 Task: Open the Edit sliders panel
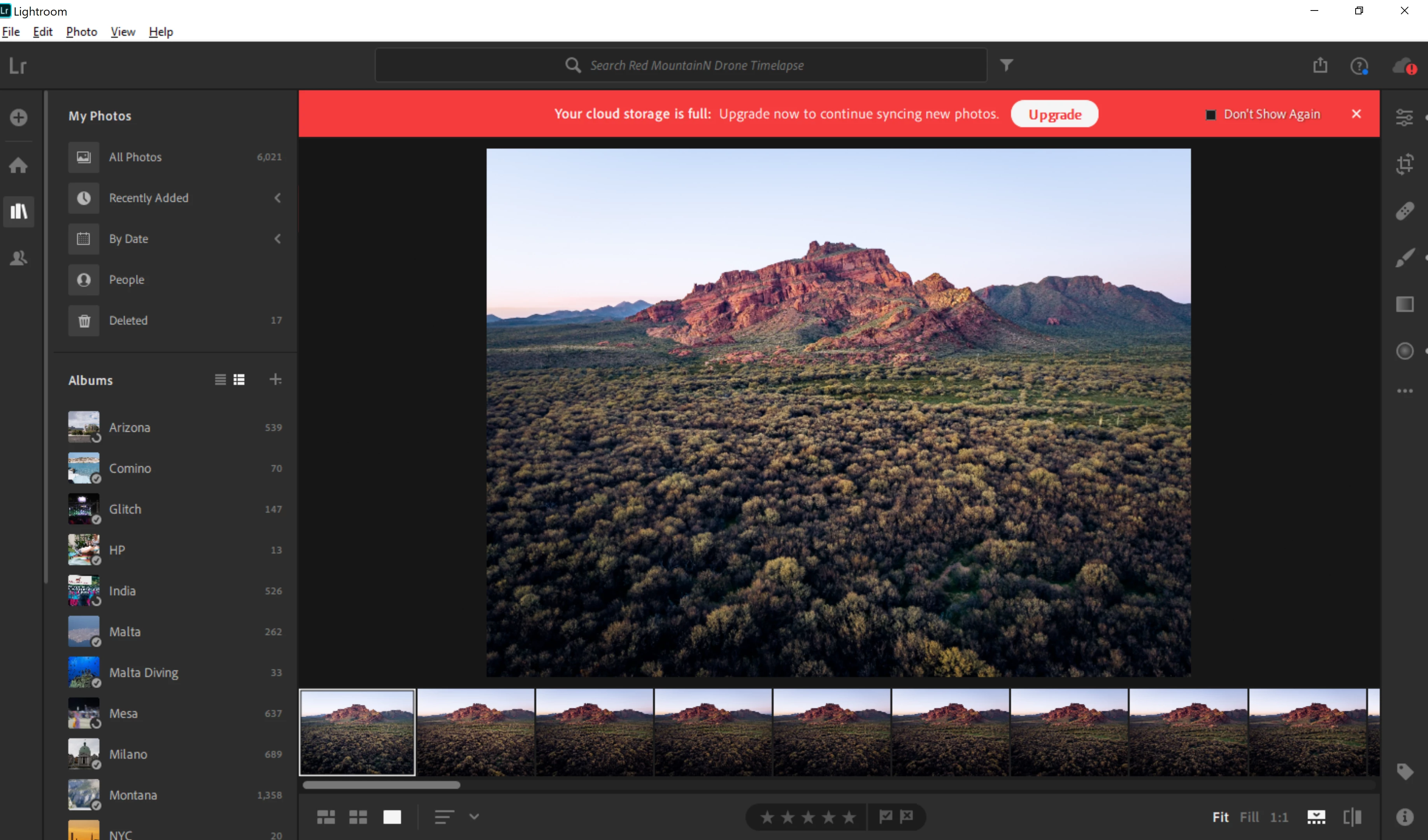(1404, 117)
